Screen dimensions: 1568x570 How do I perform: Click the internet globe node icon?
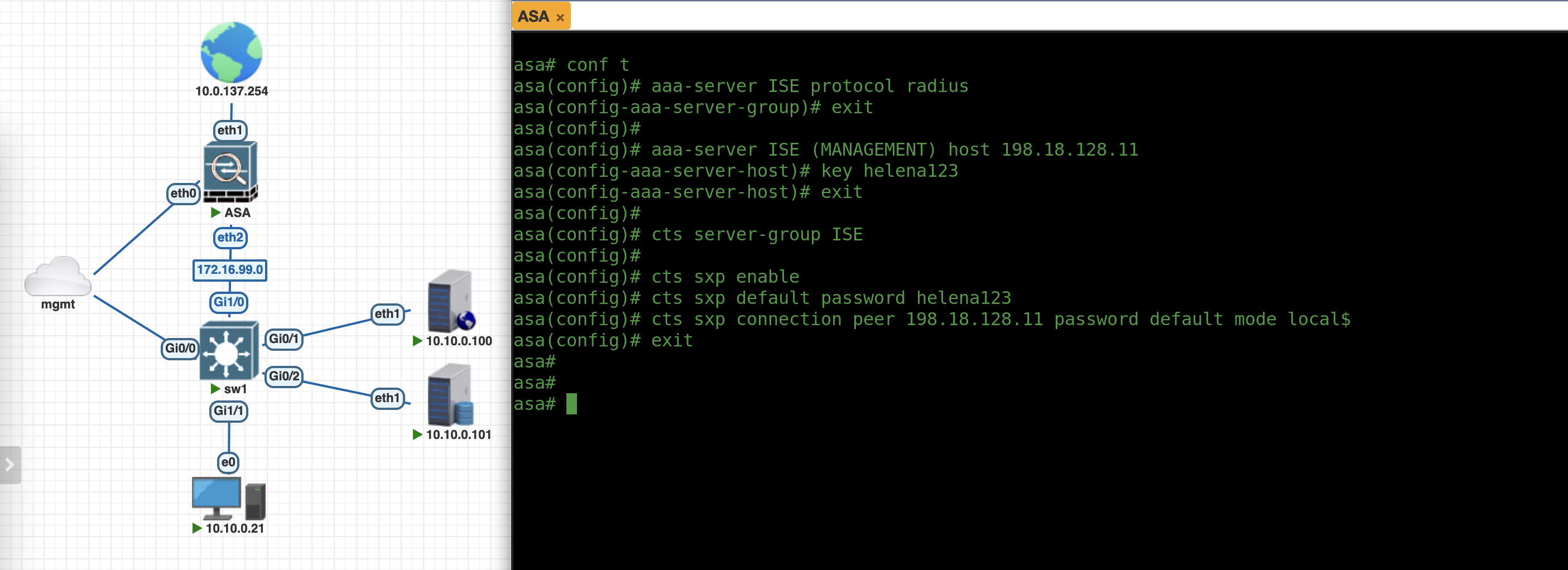[x=232, y=52]
